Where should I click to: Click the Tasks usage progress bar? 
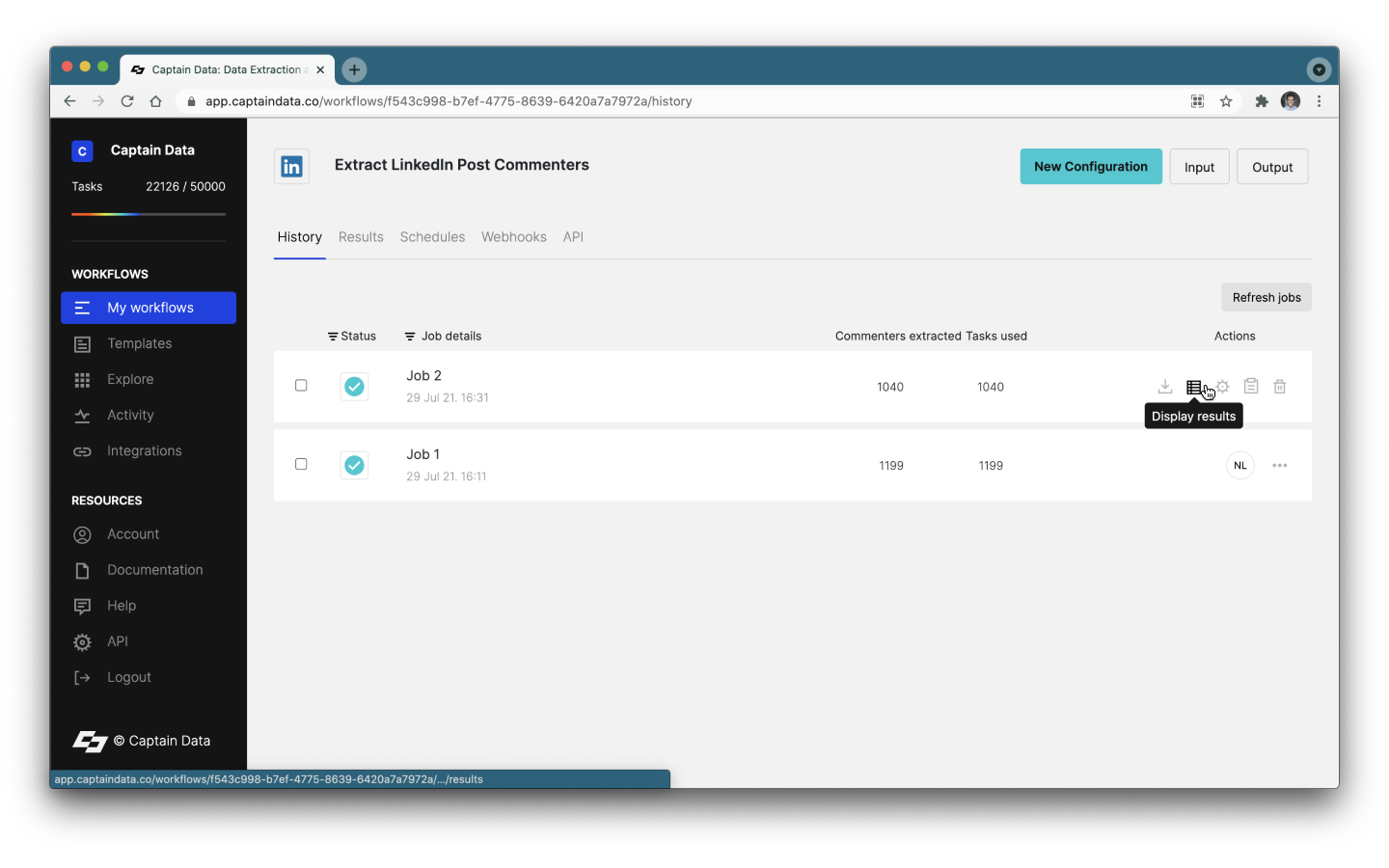149,214
